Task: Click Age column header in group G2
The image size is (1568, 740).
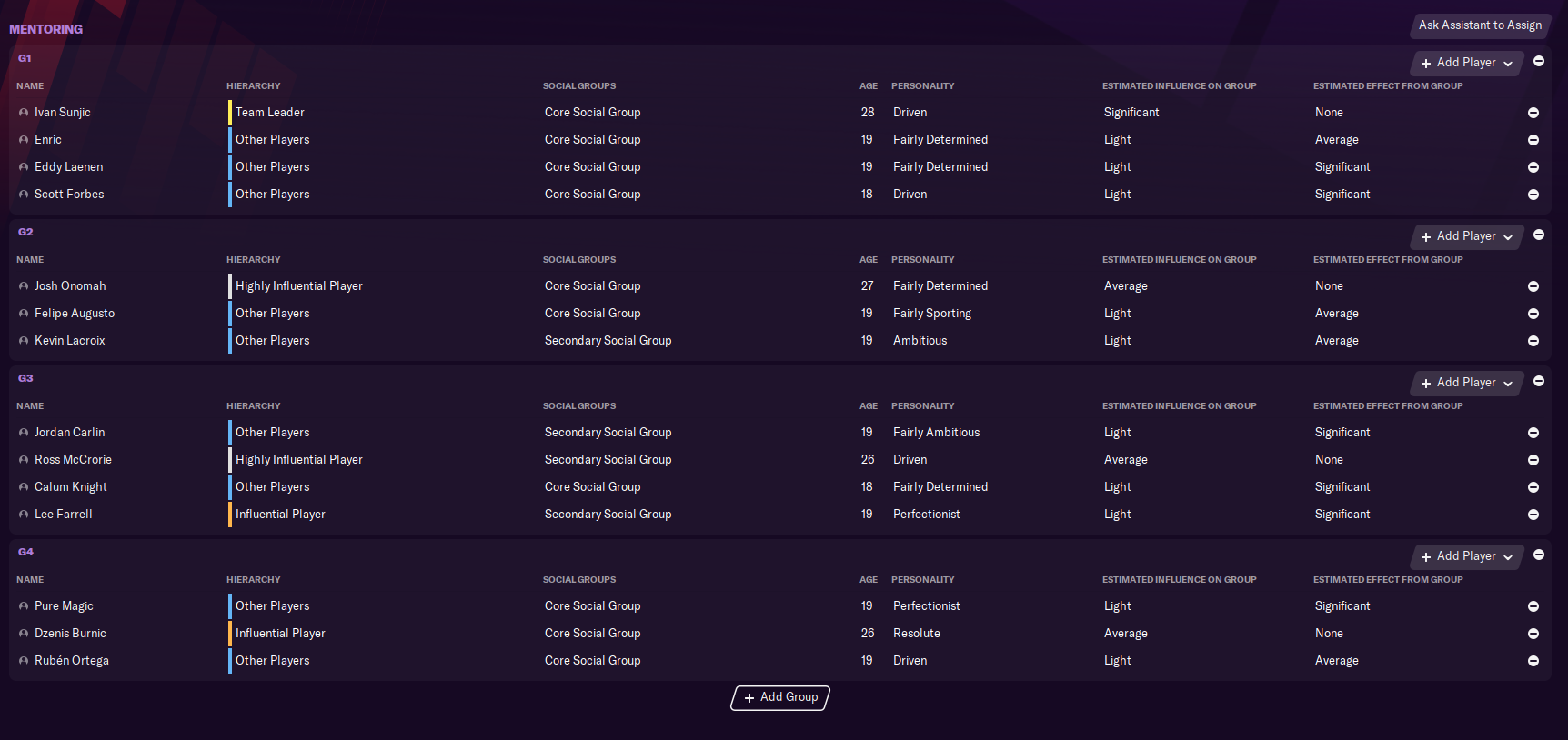Action: tap(869, 260)
